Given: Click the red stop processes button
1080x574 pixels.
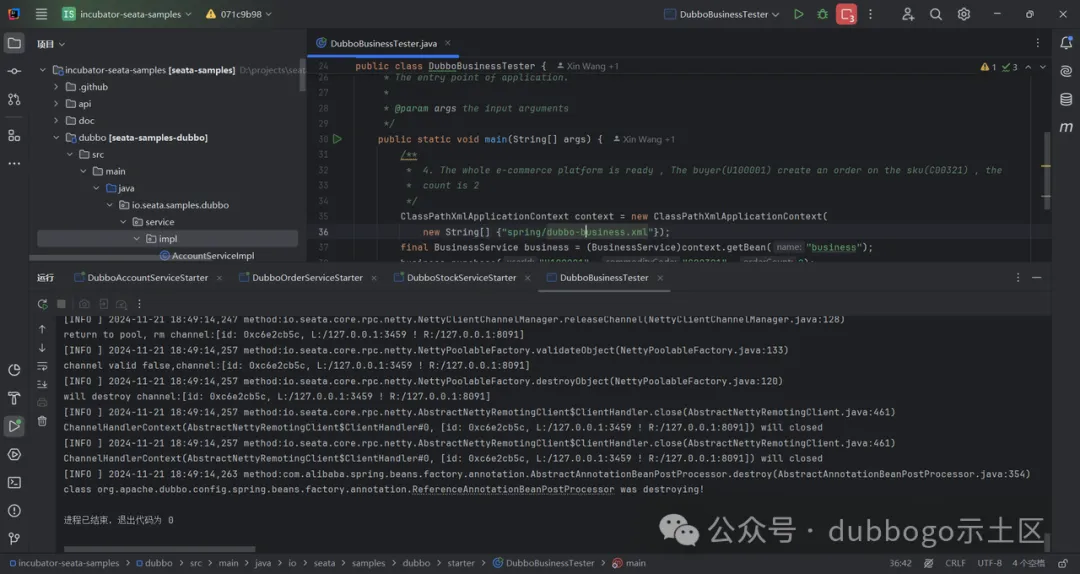Looking at the screenshot, I should pyautogui.click(x=847, y=14).
